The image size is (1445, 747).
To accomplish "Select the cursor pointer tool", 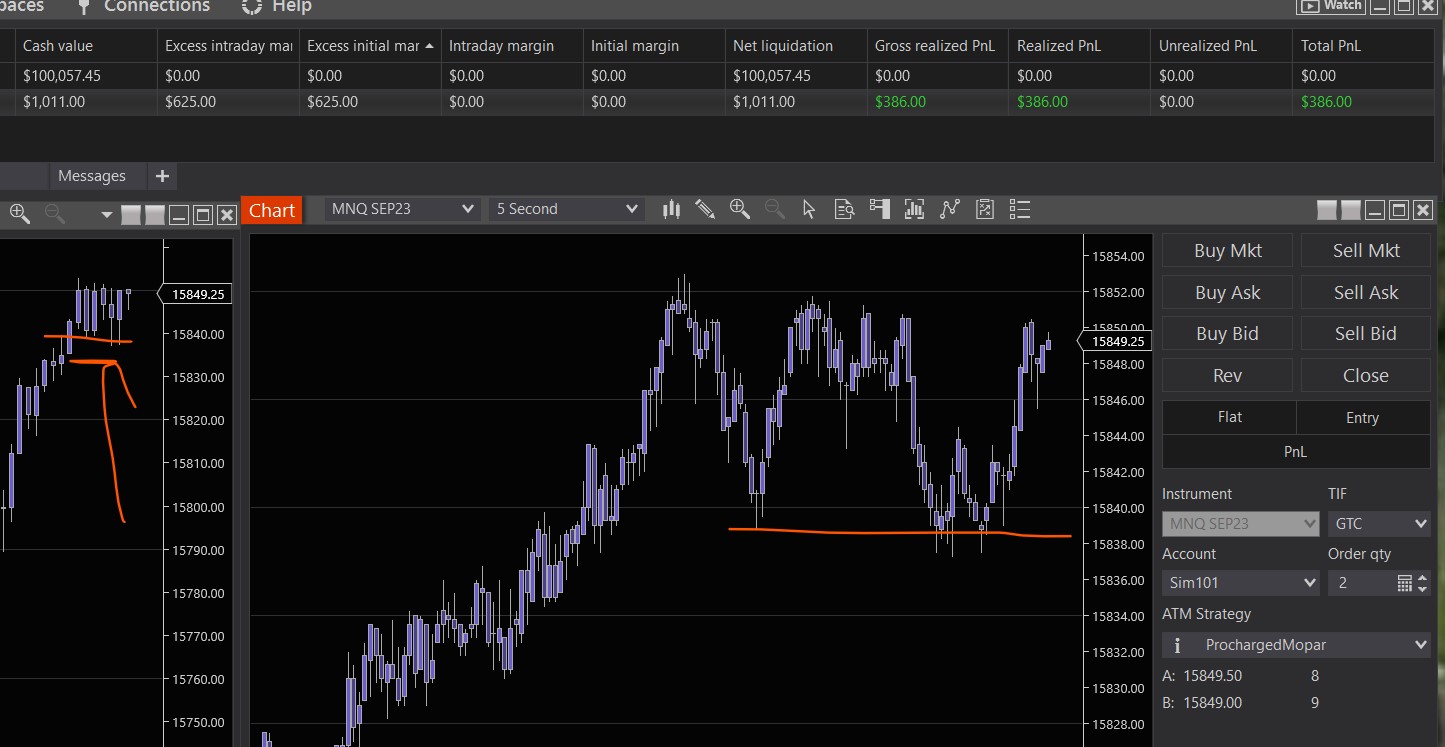I will coord(809,209).
